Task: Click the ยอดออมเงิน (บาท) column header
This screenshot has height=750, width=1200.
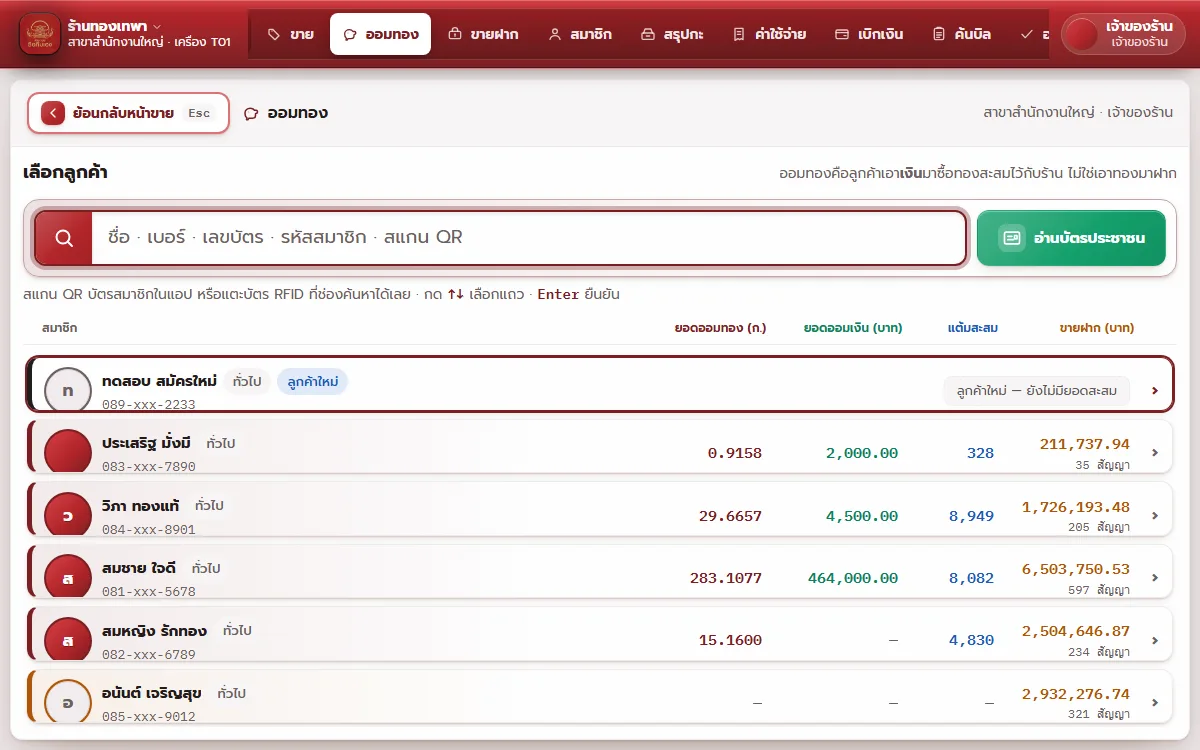Action: [x=853, y=328]
